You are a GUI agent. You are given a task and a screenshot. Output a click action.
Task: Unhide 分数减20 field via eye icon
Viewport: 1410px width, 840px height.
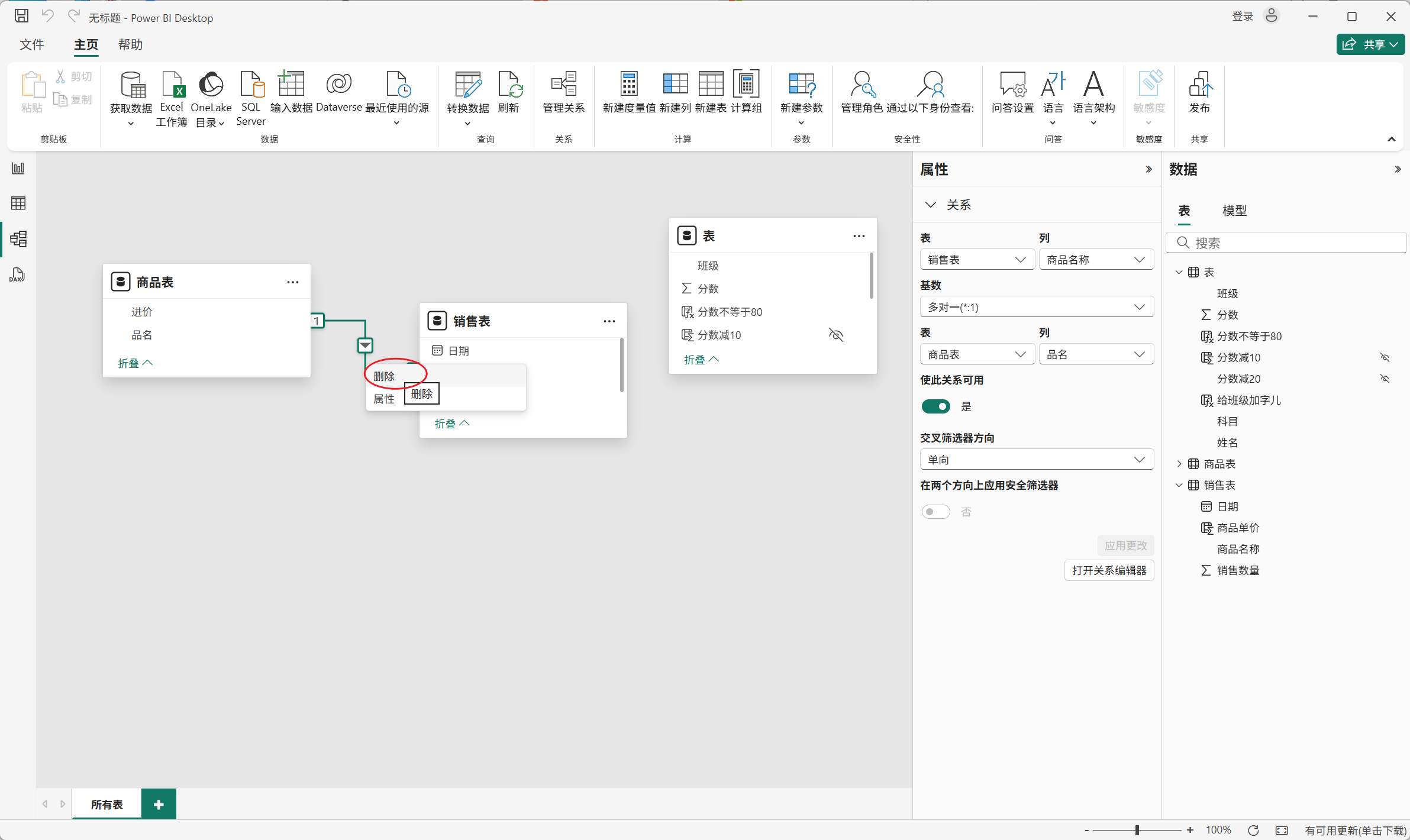[x=1385, y=379]
